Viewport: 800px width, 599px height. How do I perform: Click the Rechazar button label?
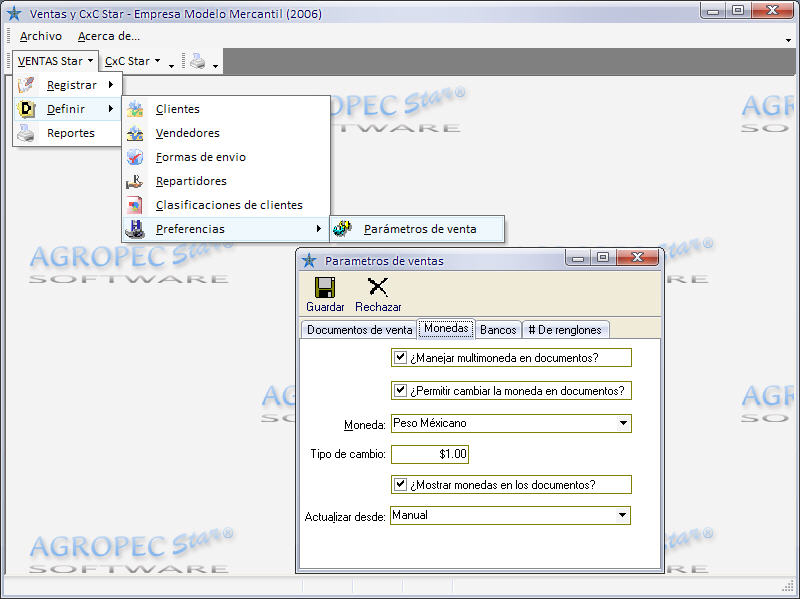(x=378, y=307)
